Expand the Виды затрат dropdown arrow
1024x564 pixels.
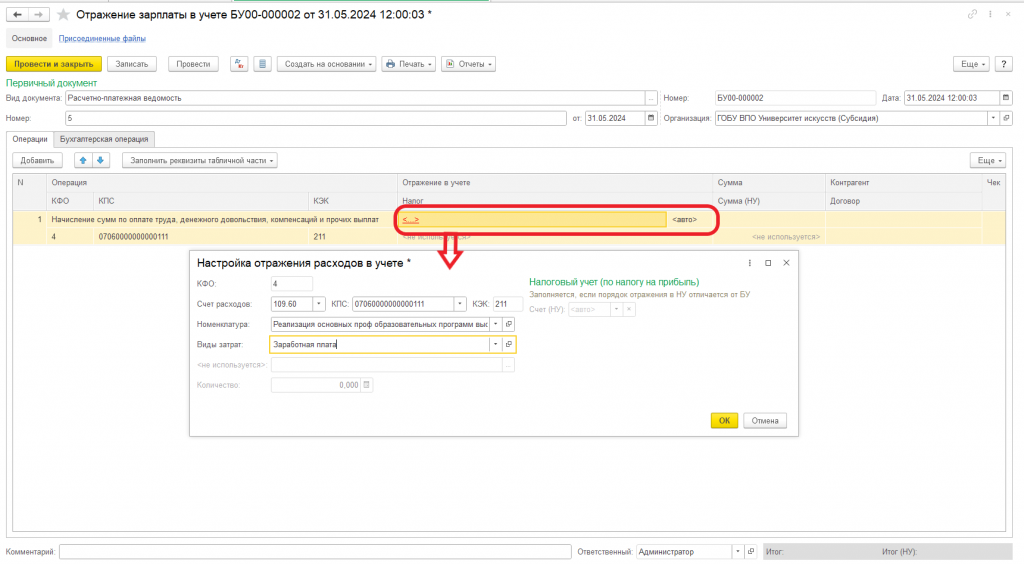pyautogui.click(x=496, y=345)
